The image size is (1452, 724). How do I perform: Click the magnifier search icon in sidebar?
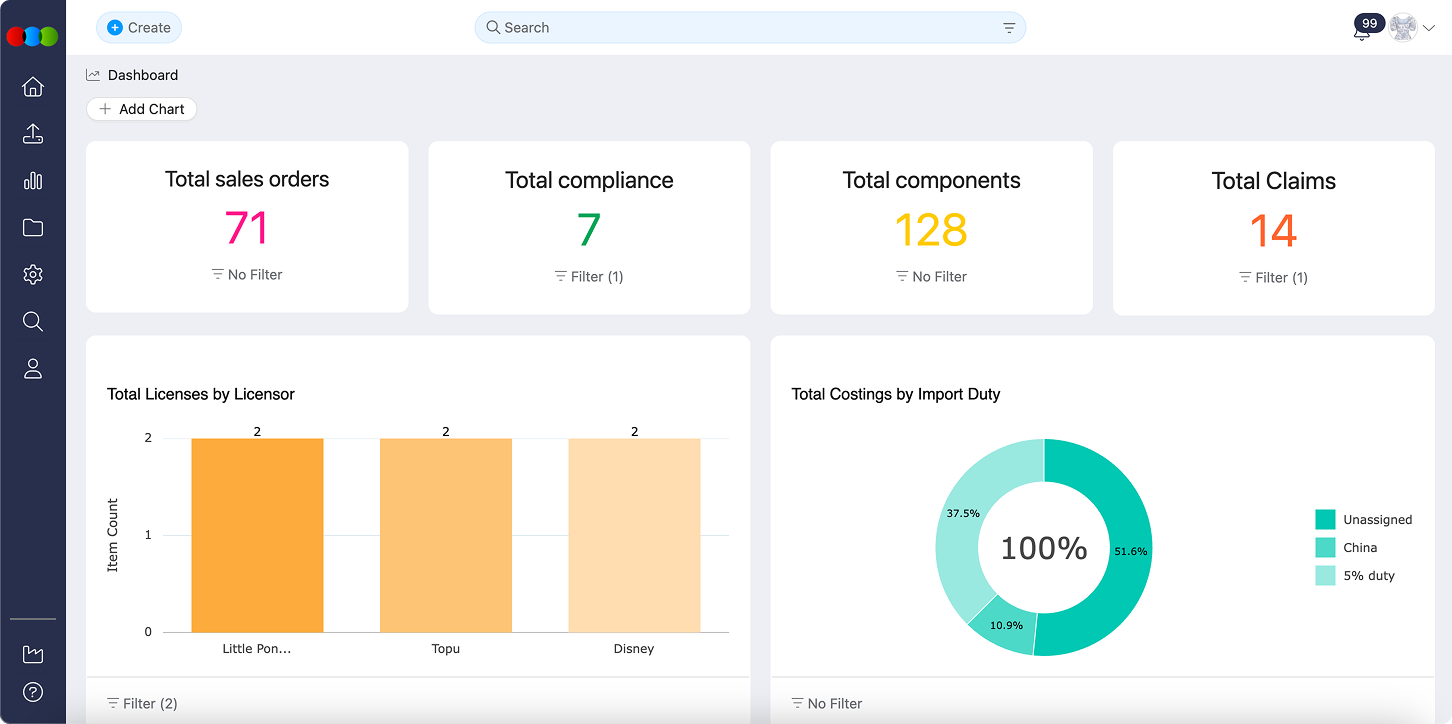click(33, 321)
